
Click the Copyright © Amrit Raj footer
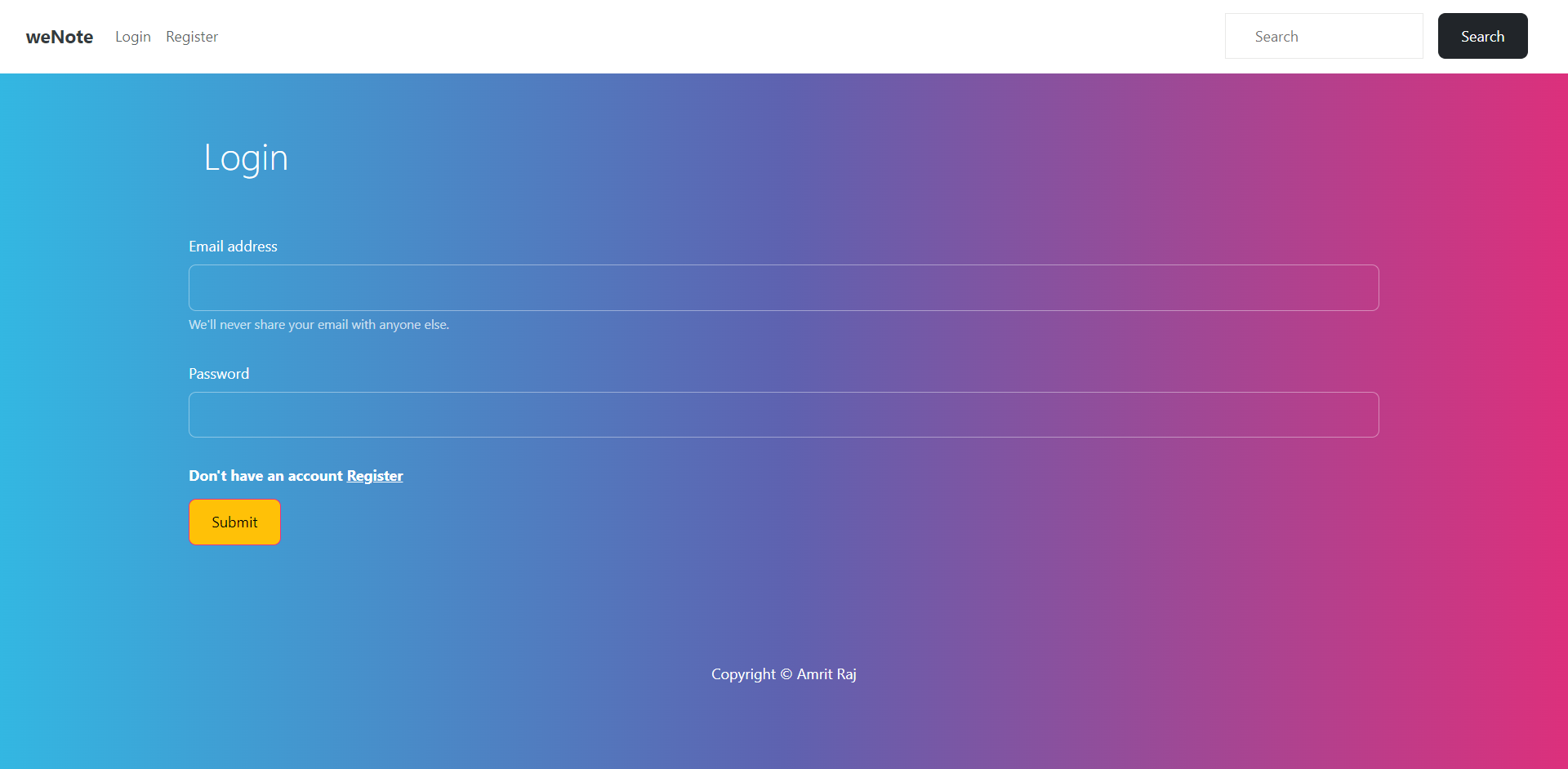coord(784,674)
